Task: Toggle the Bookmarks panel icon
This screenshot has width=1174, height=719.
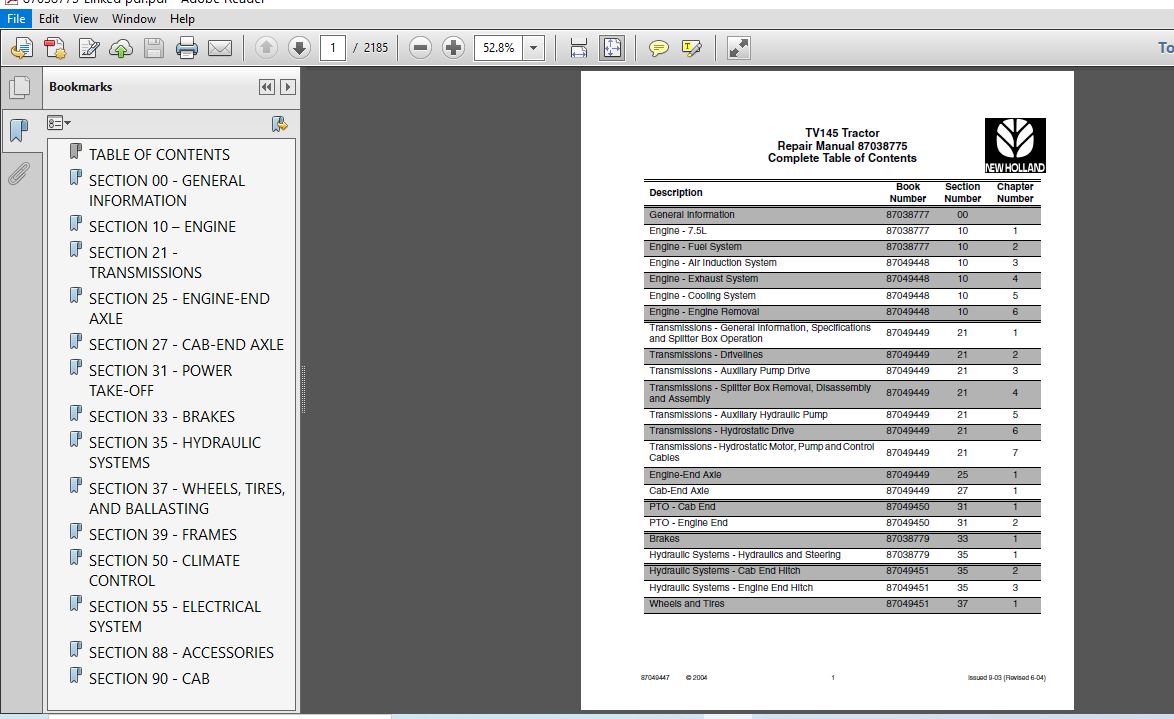Action: (19, 130)
